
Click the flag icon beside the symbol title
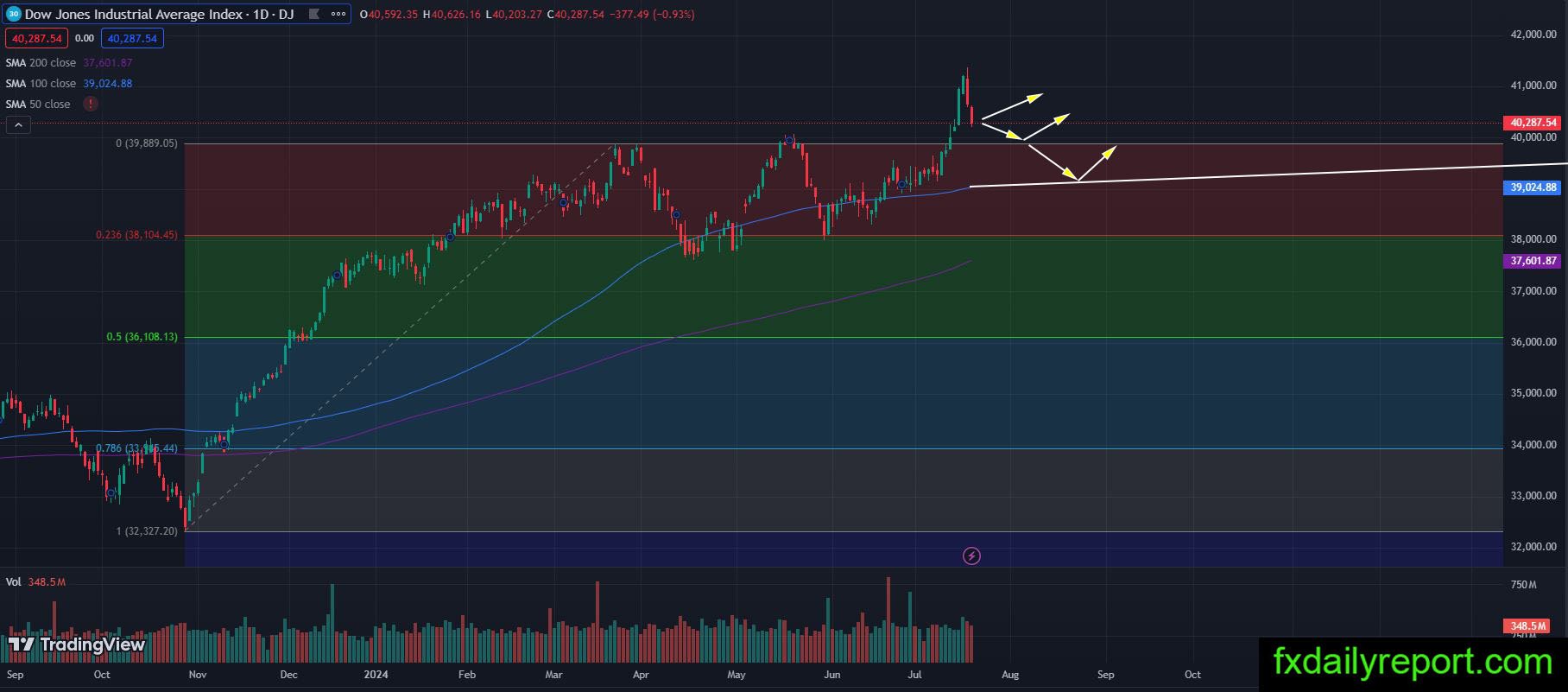coord(314,14)
